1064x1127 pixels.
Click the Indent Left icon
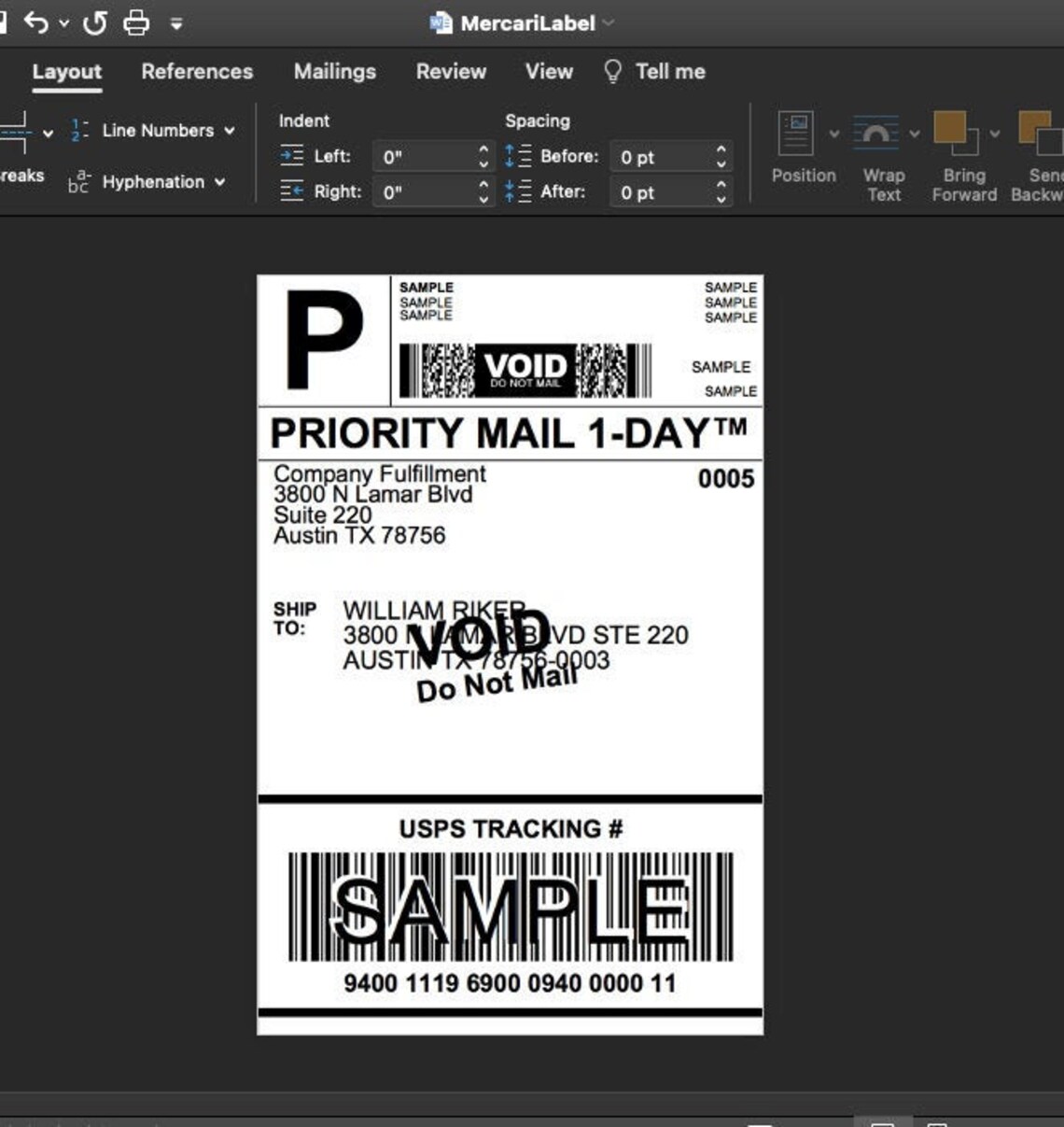point(290,156)
